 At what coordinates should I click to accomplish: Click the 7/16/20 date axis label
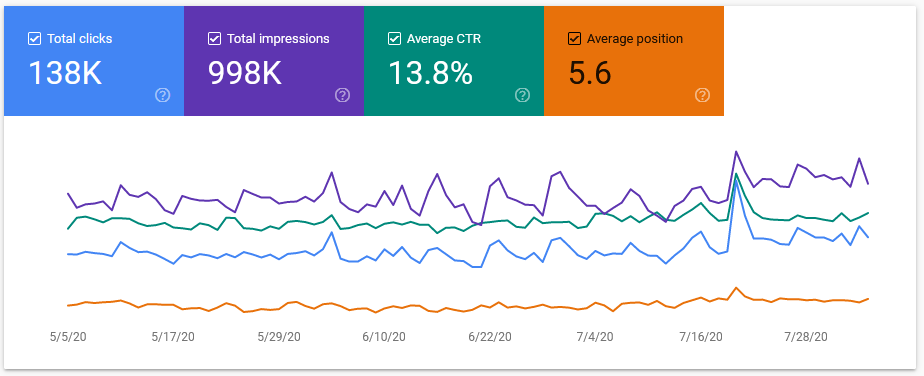point(701,337)
